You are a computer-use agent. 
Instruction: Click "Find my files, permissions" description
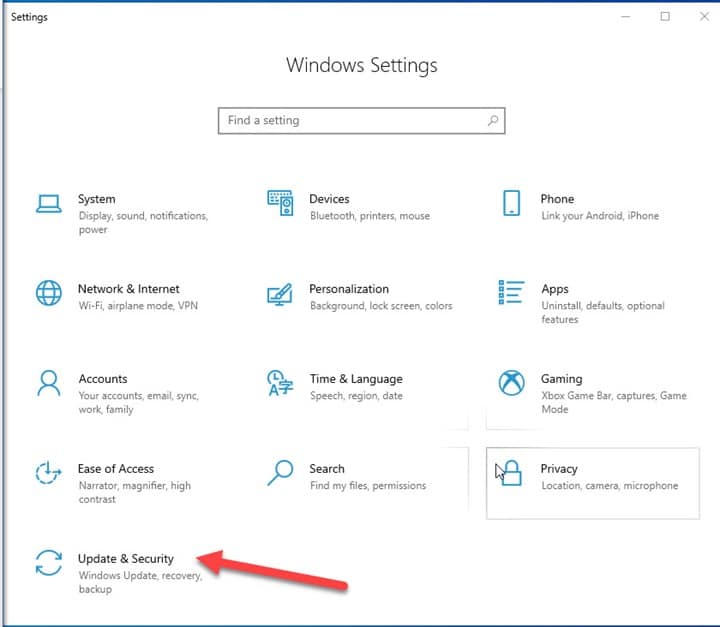coord(368,486)
